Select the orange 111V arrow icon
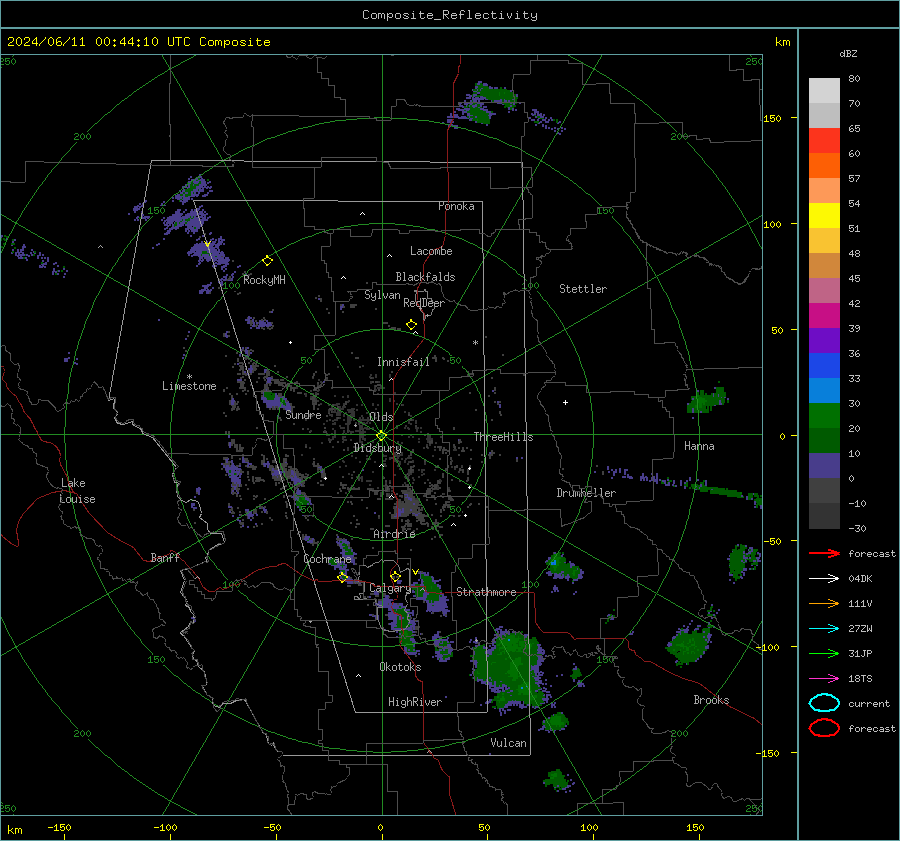The image size is (900, 841). pos(824,603)
